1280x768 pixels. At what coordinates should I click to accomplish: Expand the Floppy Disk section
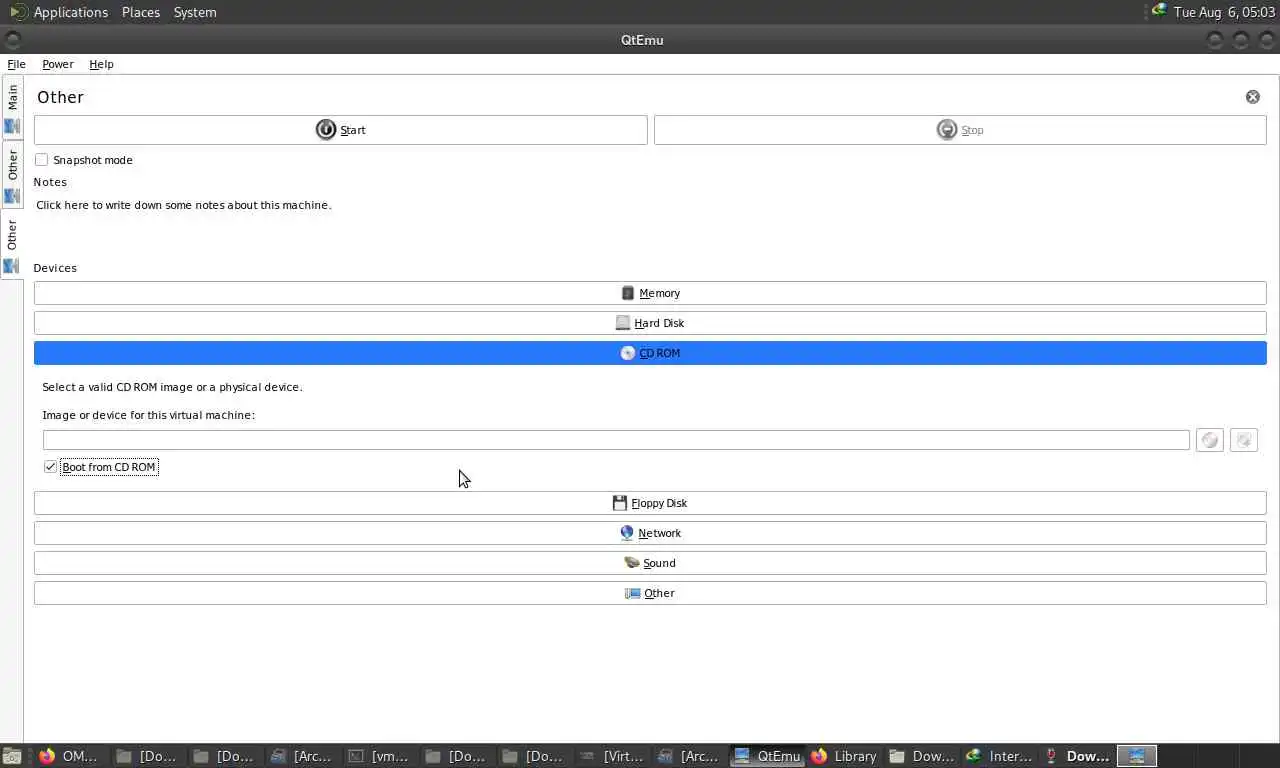(650, 503)
